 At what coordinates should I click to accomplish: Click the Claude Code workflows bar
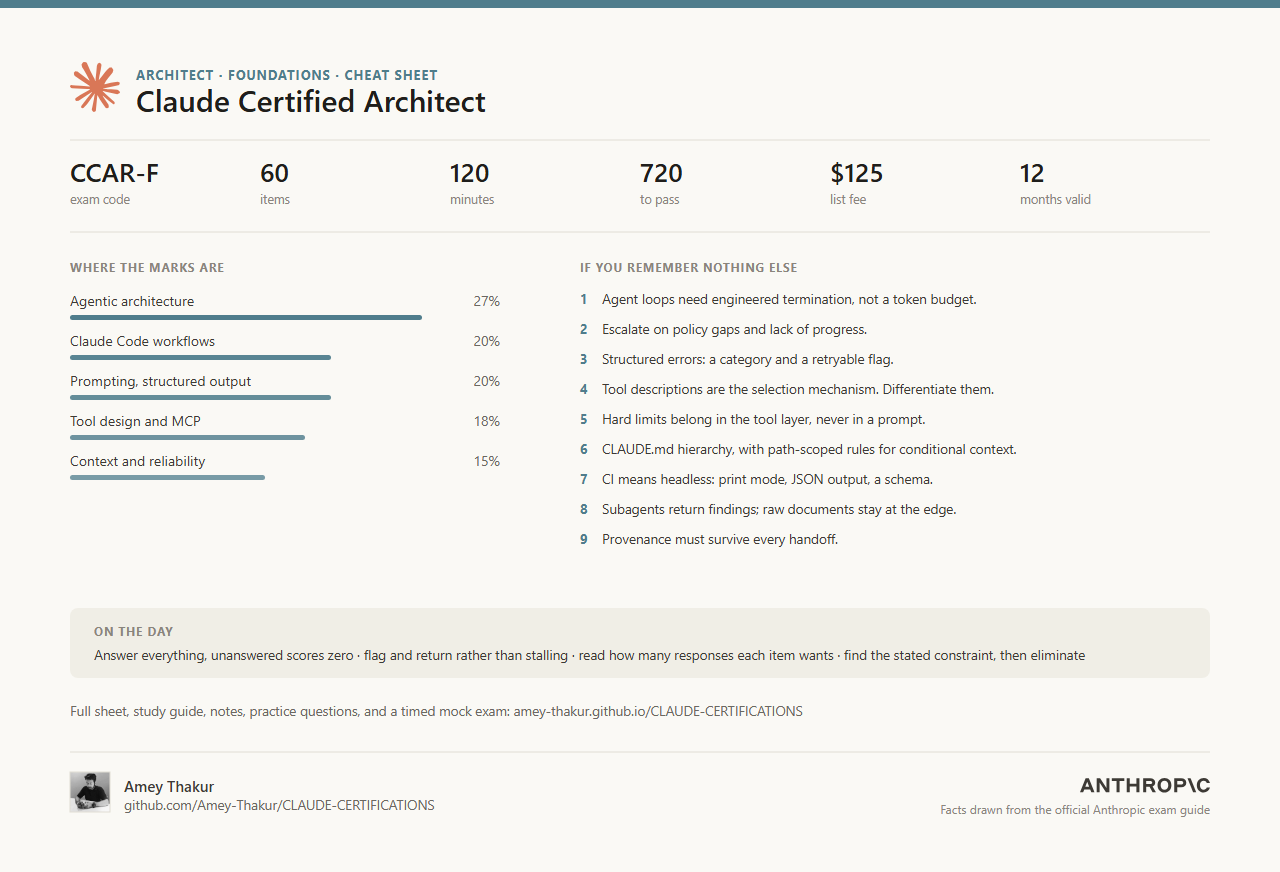click(200, 358)
